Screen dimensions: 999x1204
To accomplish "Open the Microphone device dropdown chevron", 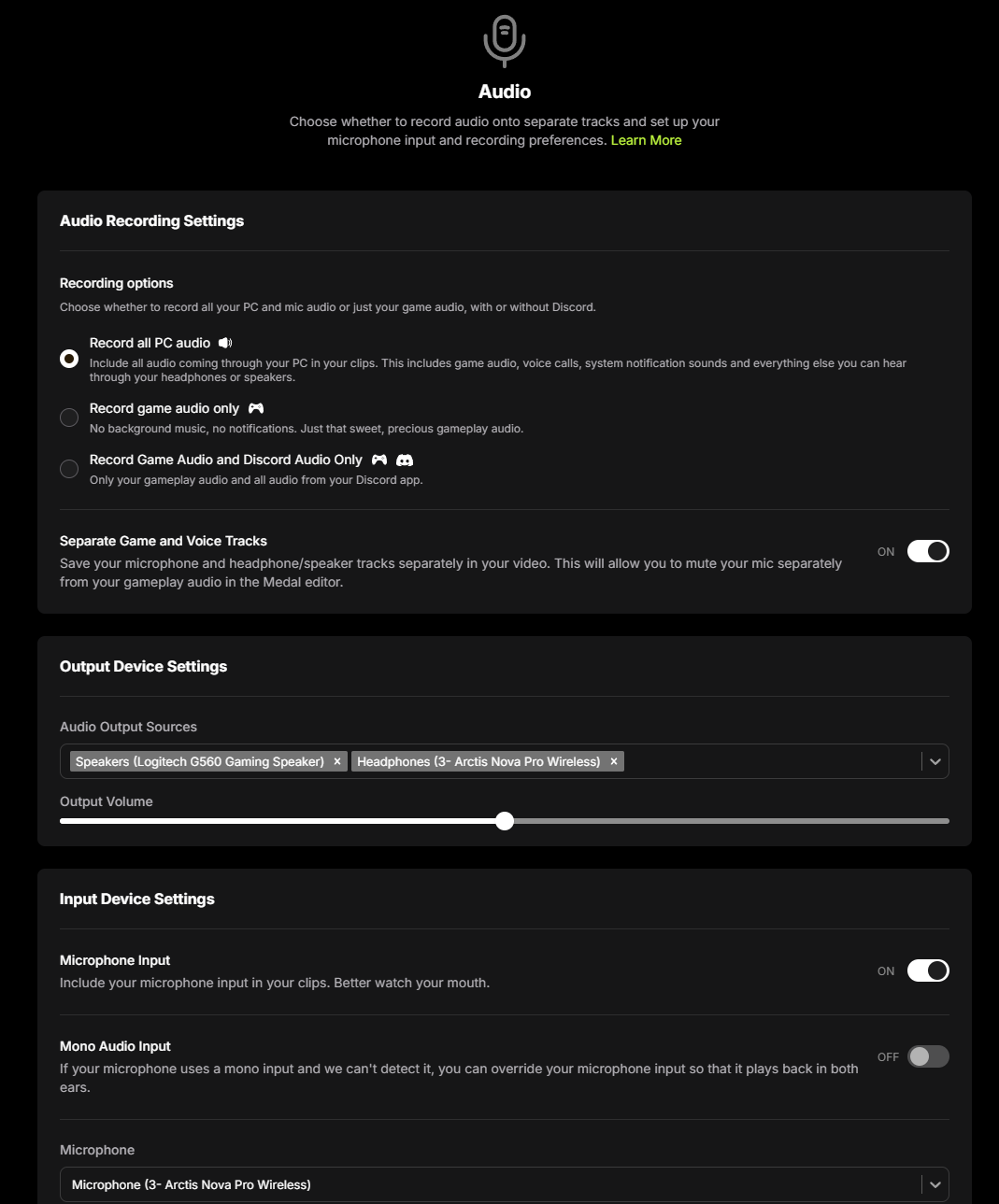I will coord(935,1184).
